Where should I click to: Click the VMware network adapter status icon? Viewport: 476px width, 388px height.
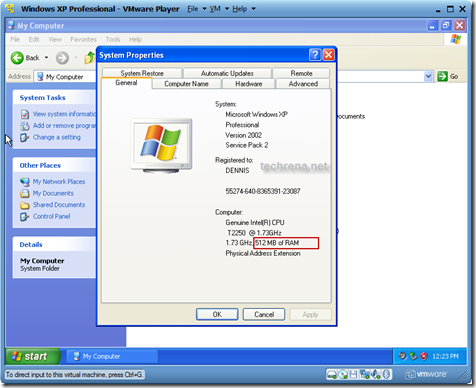coord(365,374)
